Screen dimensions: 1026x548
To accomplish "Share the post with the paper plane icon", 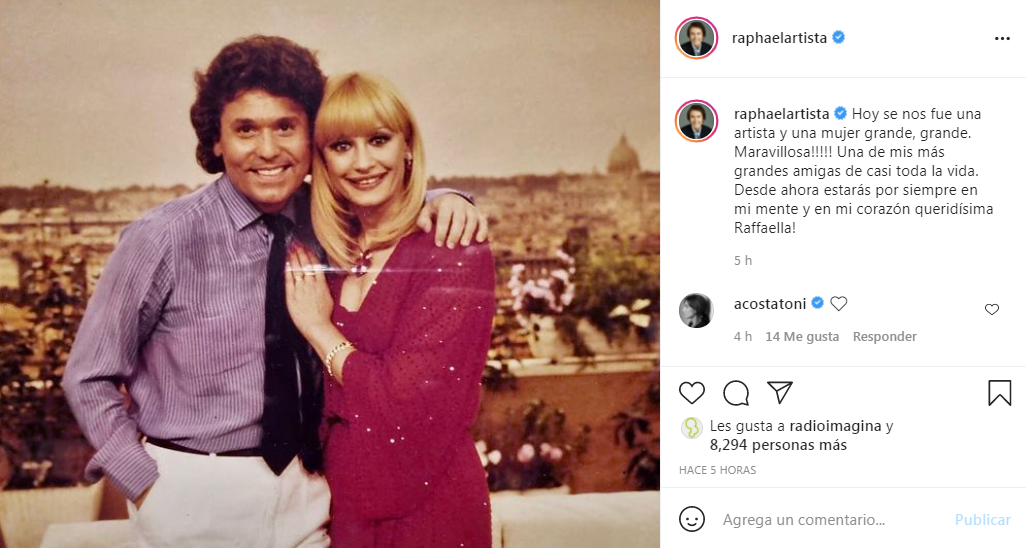I will [x=780, y=392].
